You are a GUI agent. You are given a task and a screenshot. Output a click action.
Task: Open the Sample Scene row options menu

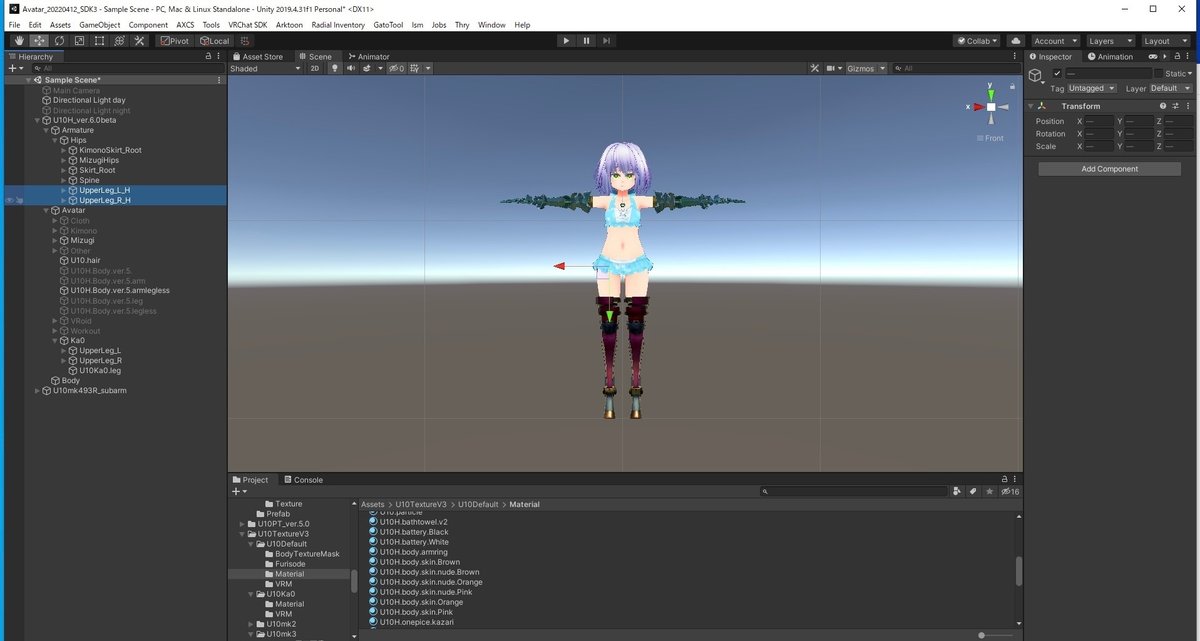tap(219, 79)
